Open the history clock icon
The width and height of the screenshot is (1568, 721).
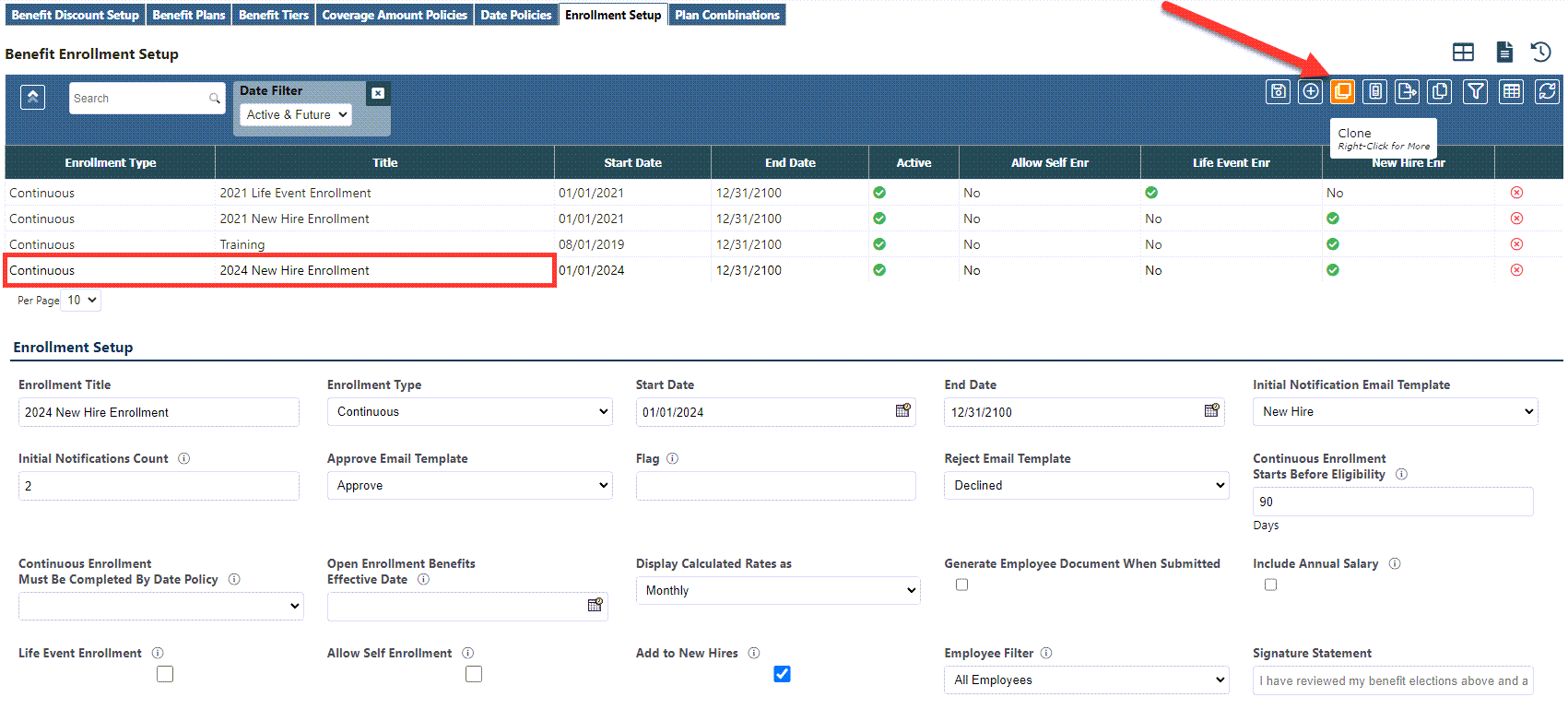(x=1540, y=52)
